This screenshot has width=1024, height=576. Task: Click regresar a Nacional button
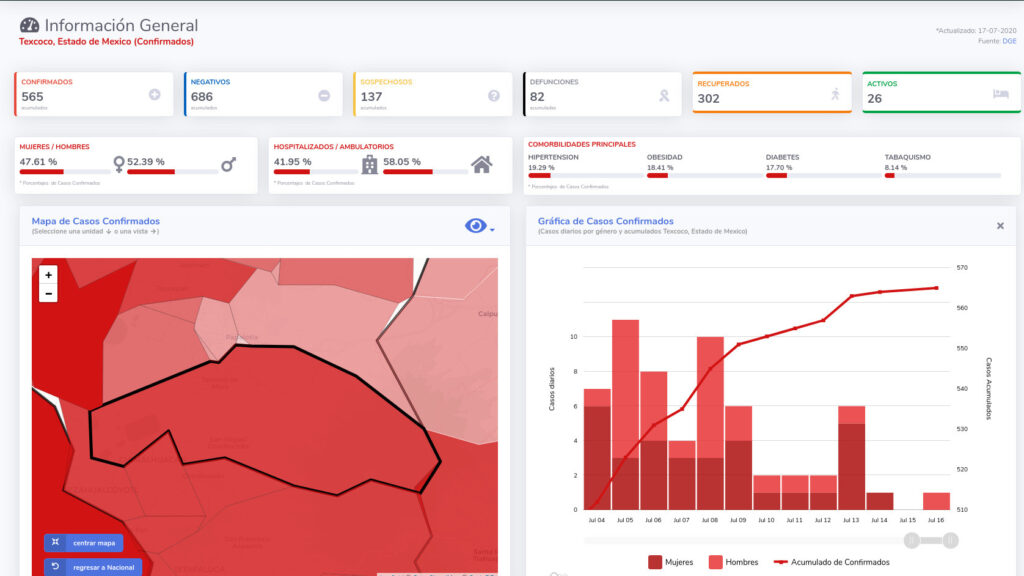93,567
